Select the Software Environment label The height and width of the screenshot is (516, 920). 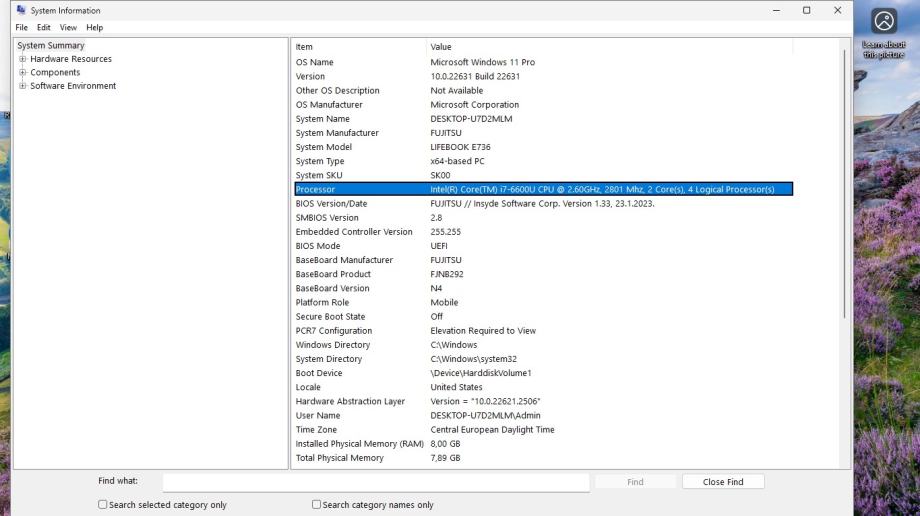click(73, 86)
